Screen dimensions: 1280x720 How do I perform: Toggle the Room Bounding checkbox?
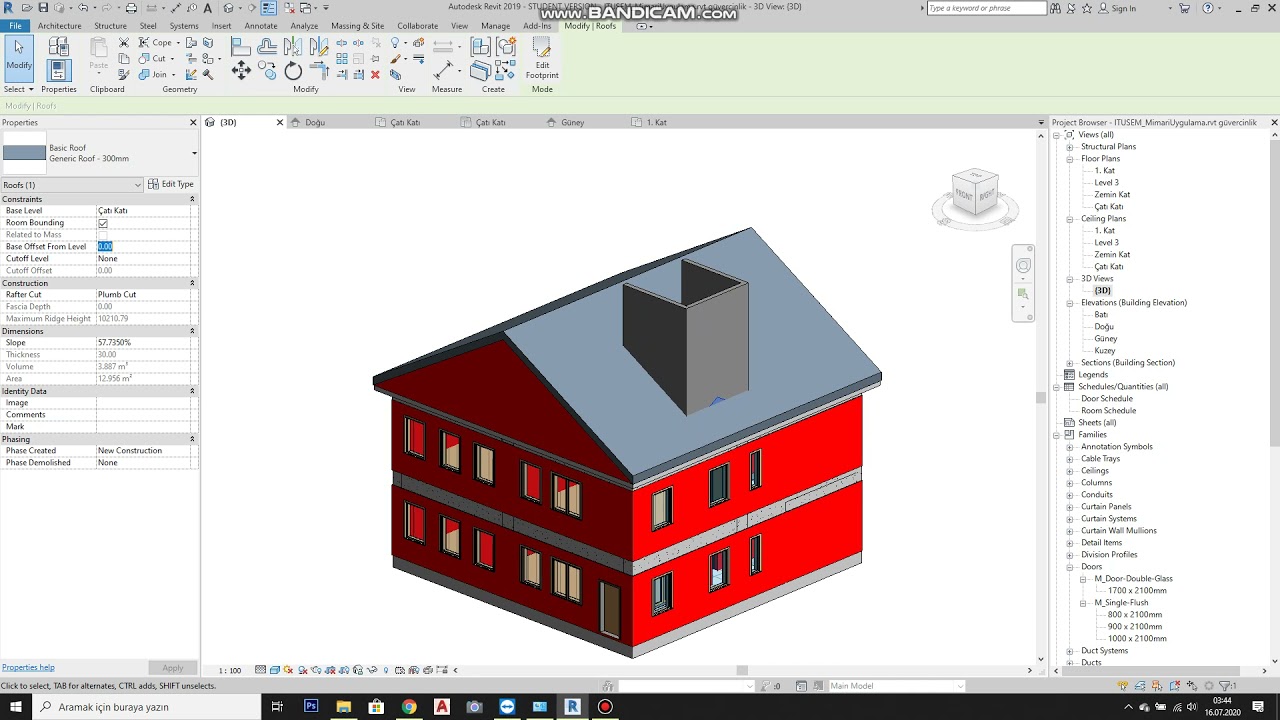point(102,223)
